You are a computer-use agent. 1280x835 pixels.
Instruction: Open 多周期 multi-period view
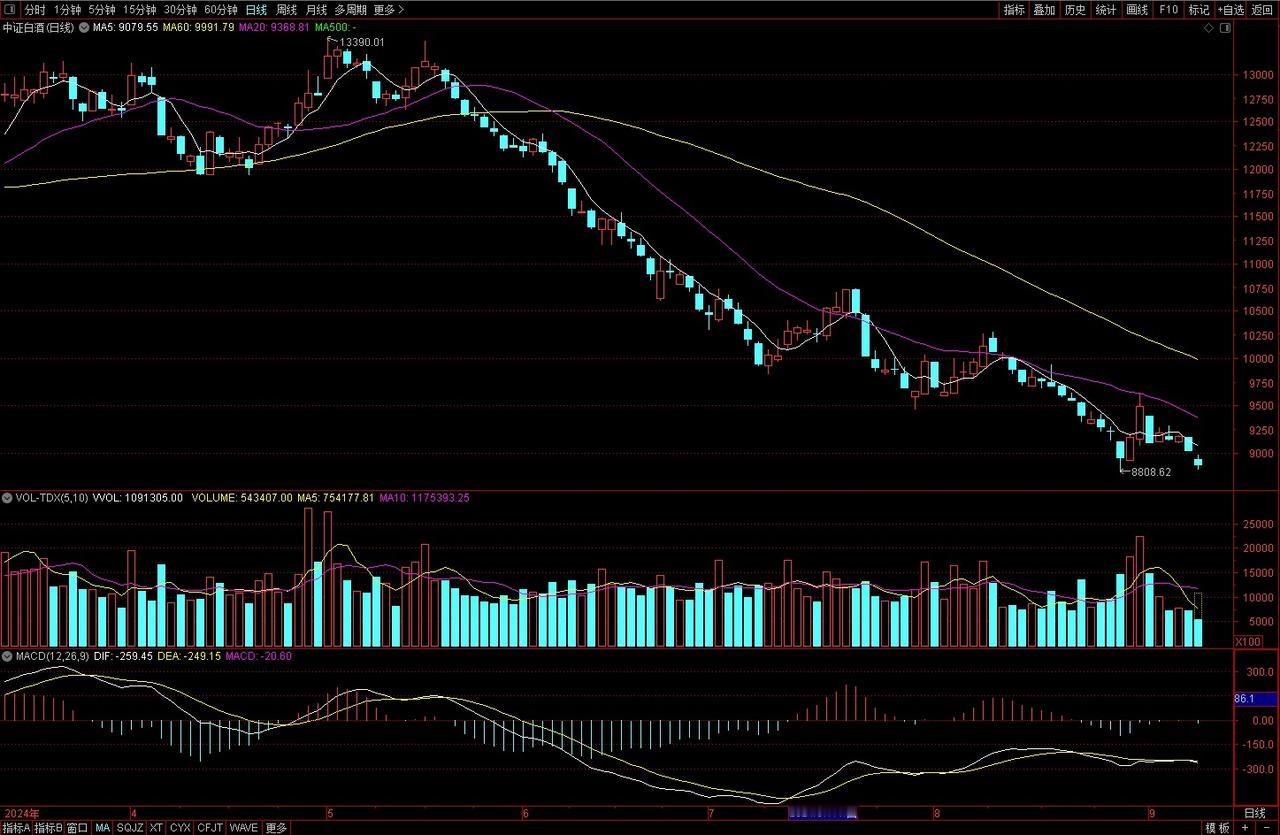pyautogui.click(x=351, y=9)
